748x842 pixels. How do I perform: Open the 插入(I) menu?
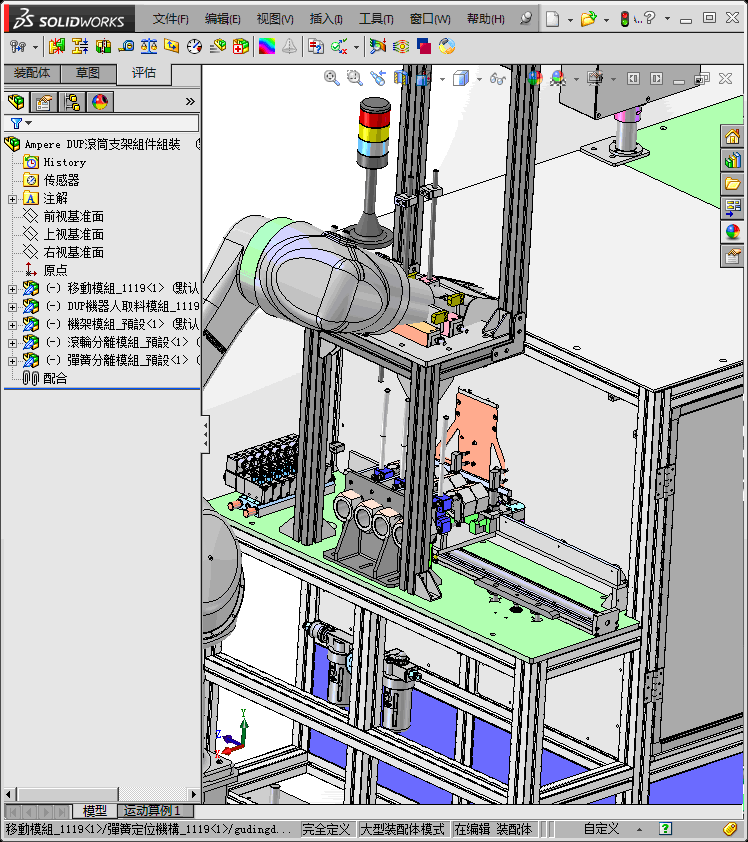pos(326,19)
